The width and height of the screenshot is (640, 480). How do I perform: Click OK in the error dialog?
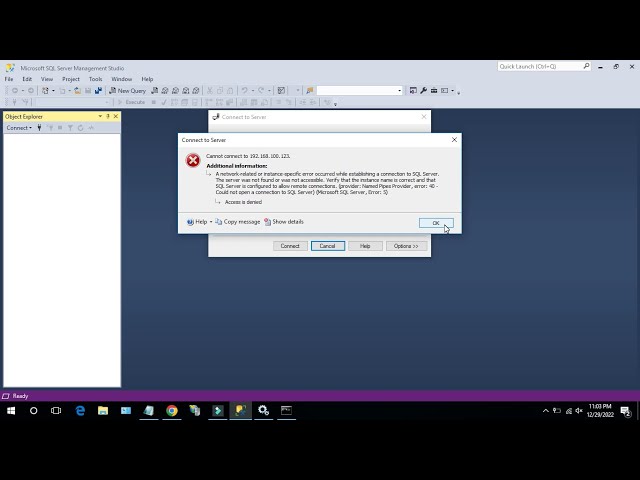point(436,223)
